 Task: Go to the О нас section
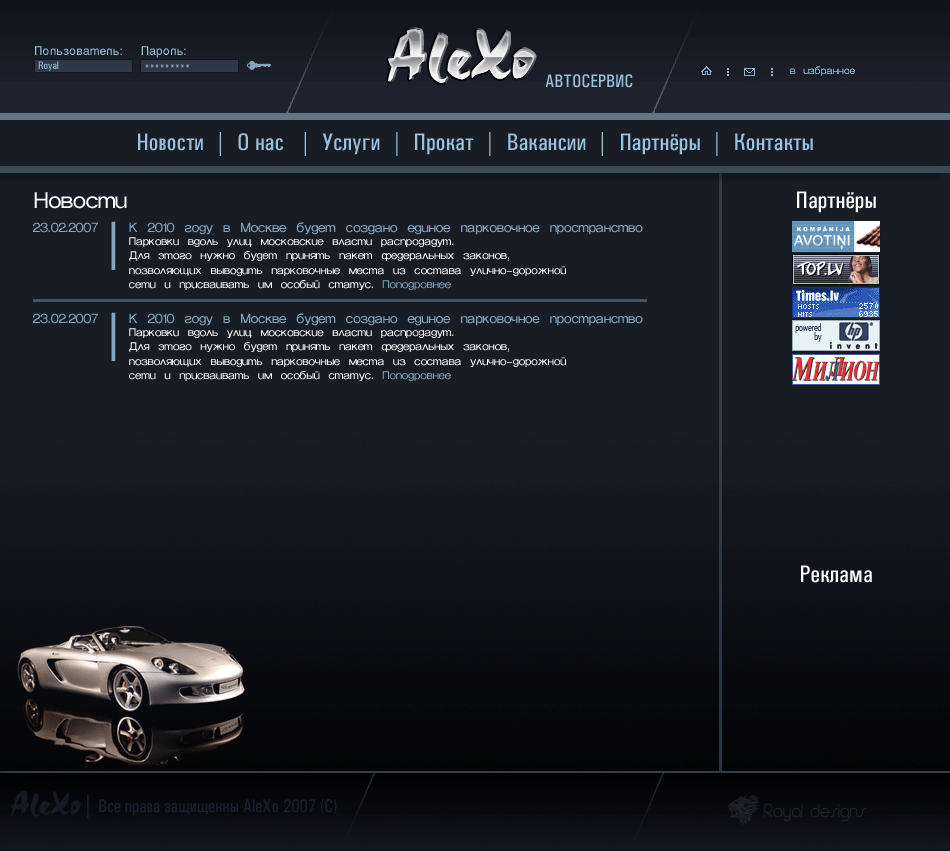pos(259,142)
